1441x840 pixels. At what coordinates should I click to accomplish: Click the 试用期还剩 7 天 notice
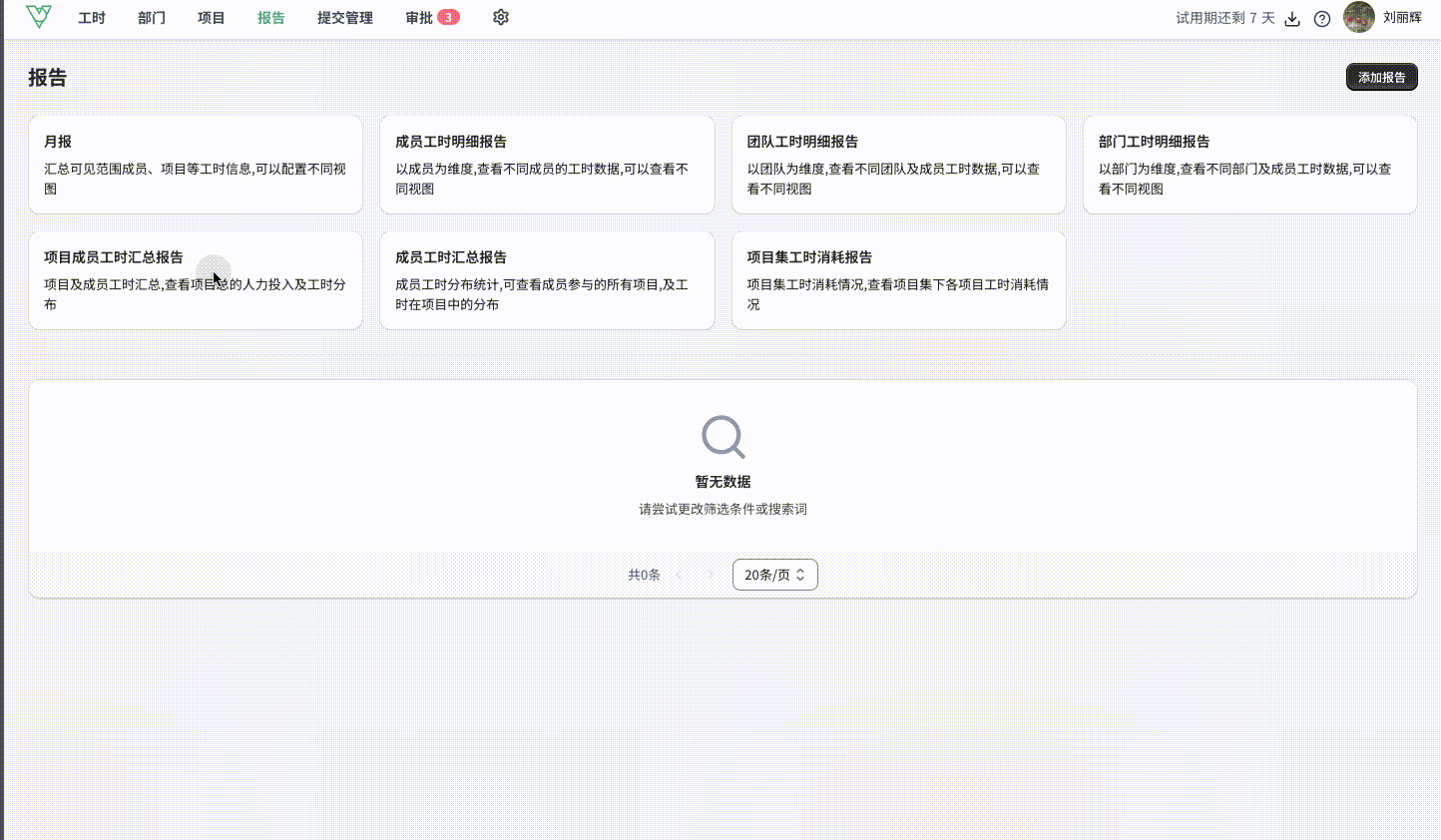tap(1224, 18)
